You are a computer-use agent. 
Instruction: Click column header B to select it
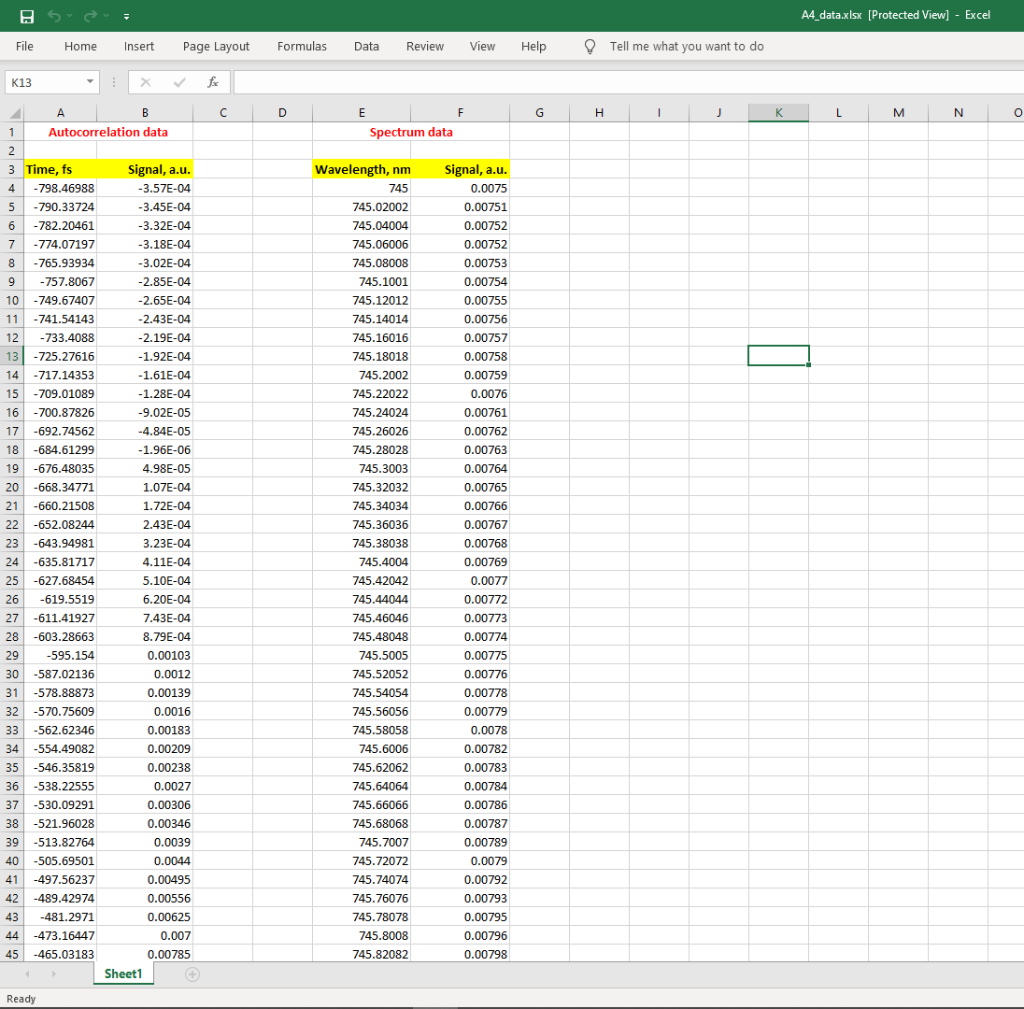pyautogui.click(x=145, y=112)
